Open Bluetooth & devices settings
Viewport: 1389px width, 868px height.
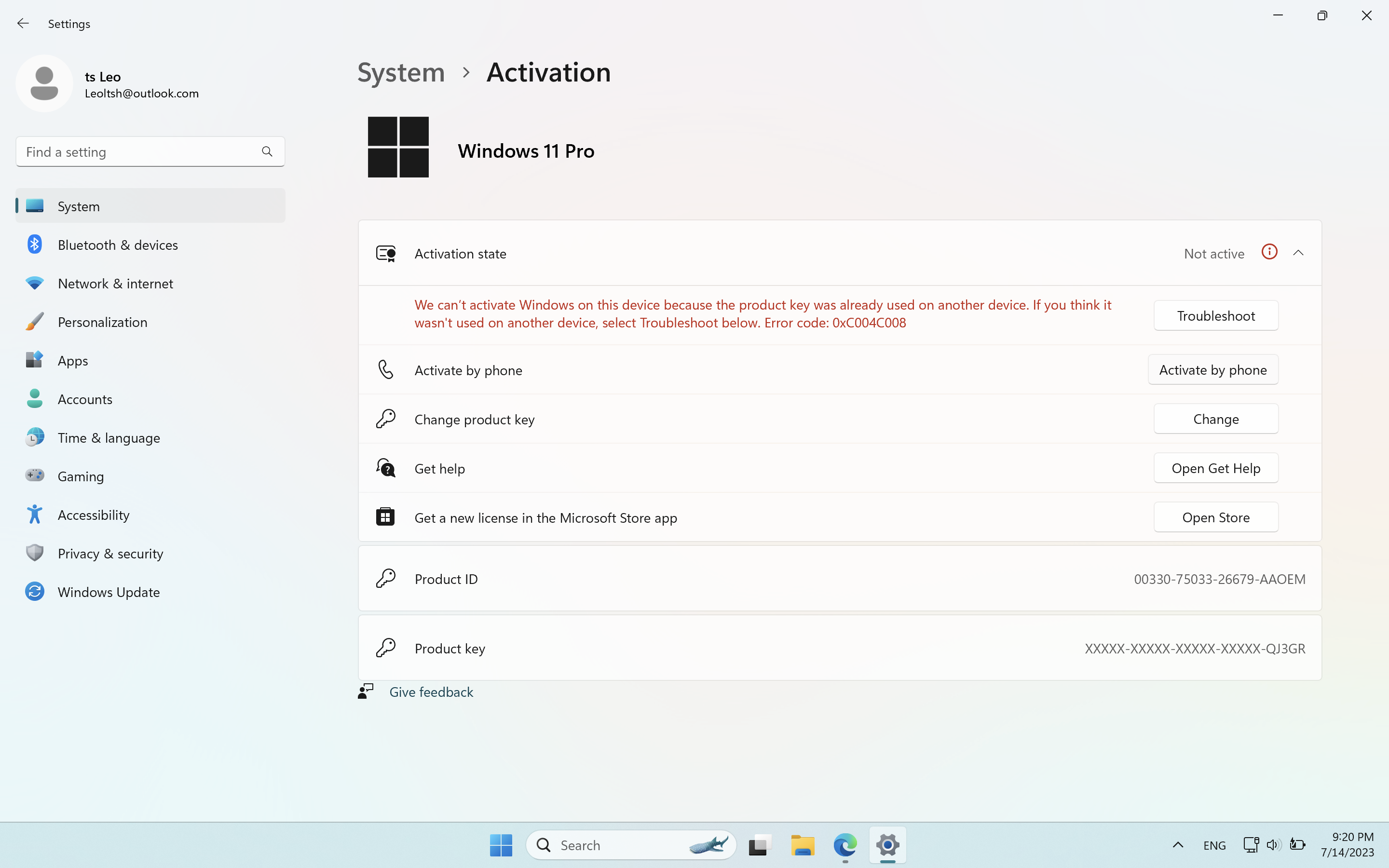tap(118, 245)
